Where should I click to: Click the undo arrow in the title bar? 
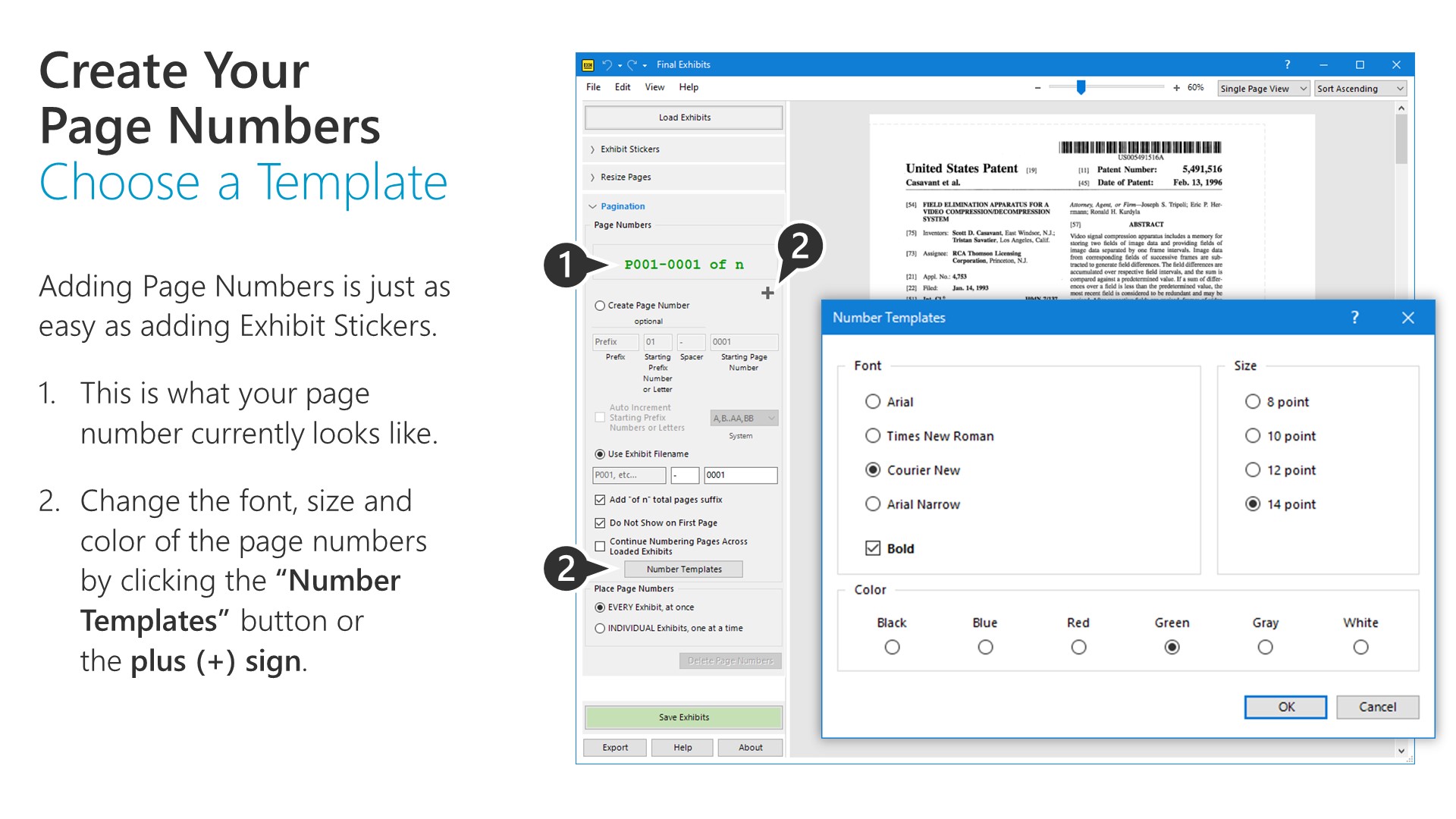click(x=607, y=65)
